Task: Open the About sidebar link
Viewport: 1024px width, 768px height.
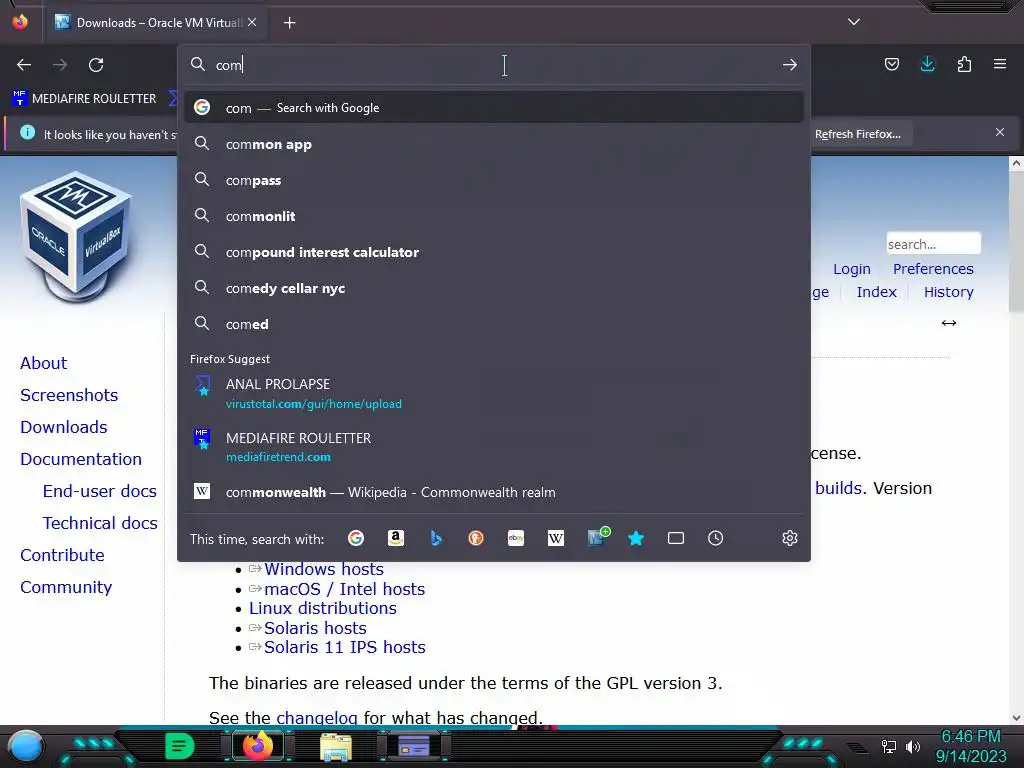Action: tap(44, 363)
